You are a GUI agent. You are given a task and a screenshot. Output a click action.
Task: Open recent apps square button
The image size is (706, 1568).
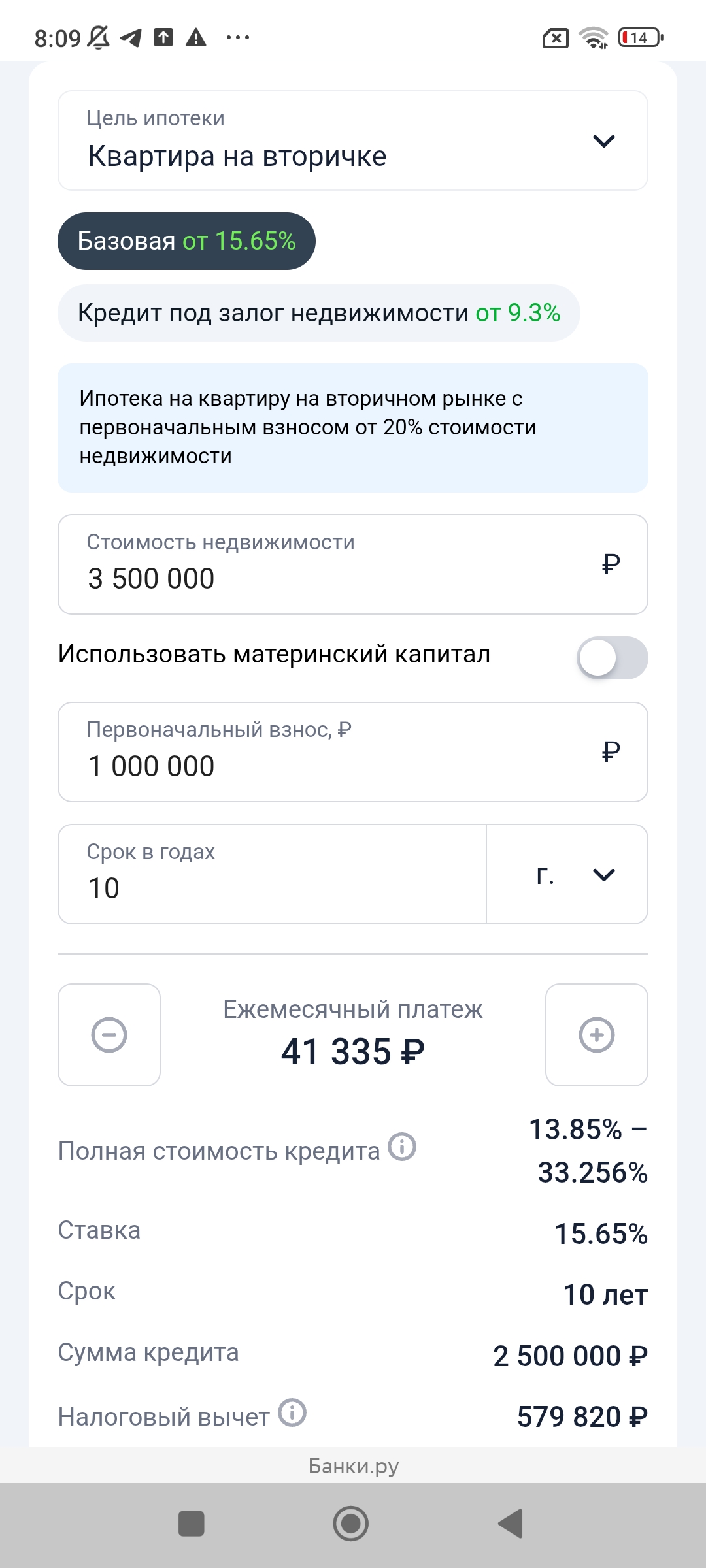[192, 1524]
